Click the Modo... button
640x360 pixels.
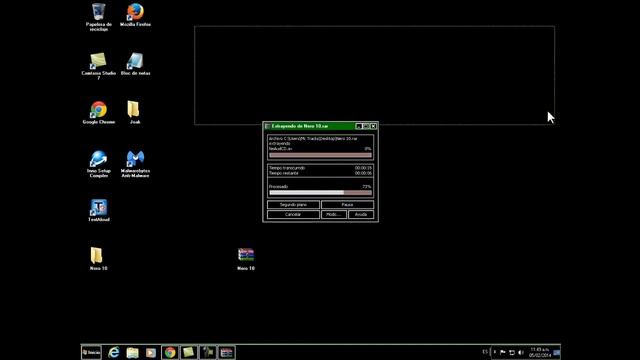[333, 214]
